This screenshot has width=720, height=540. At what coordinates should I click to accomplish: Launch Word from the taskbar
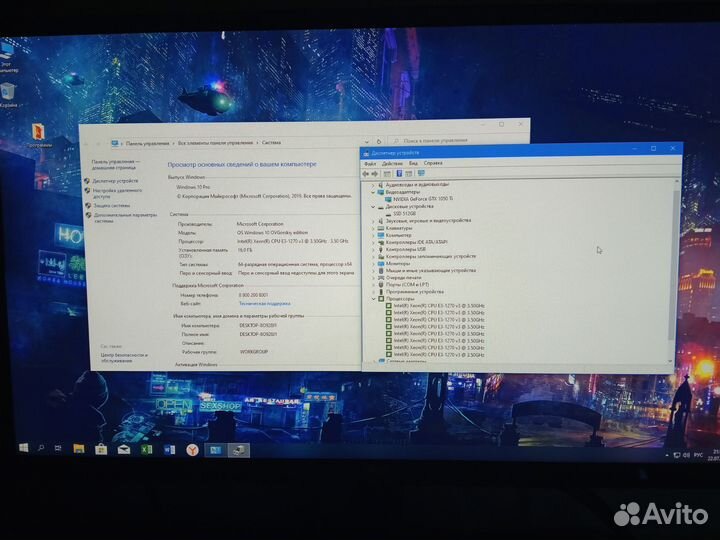(x=169, y=450)
